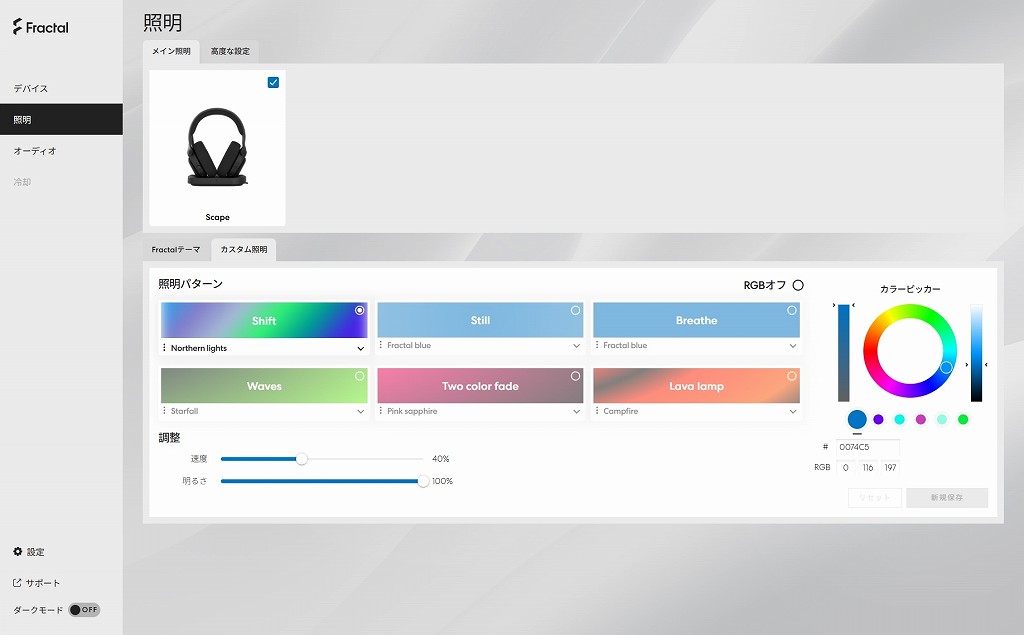
Task: Pick the purple color swatch
Action: click(x=878, y=419)
